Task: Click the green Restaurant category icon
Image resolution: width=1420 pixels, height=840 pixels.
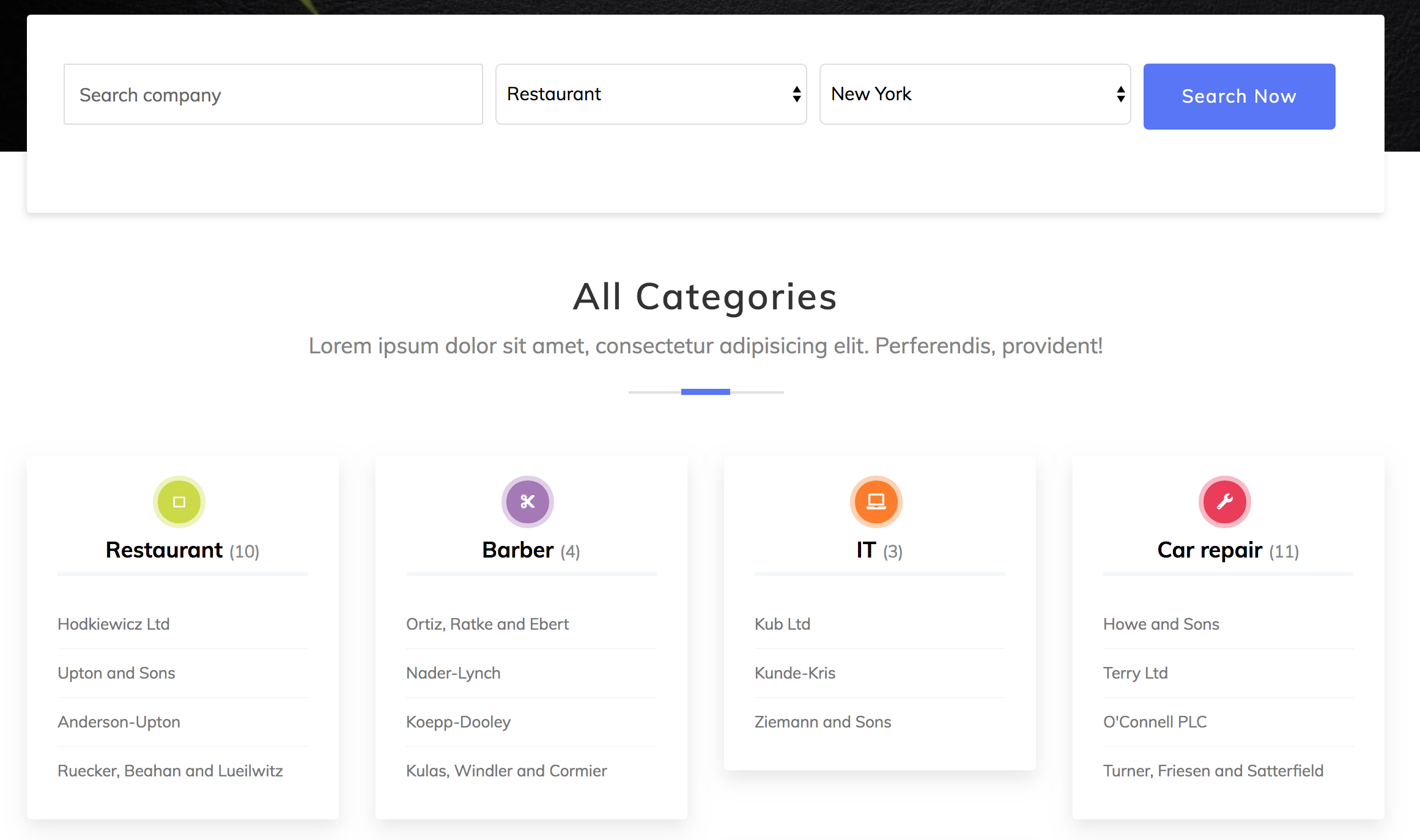Action: tap(179, 501)
